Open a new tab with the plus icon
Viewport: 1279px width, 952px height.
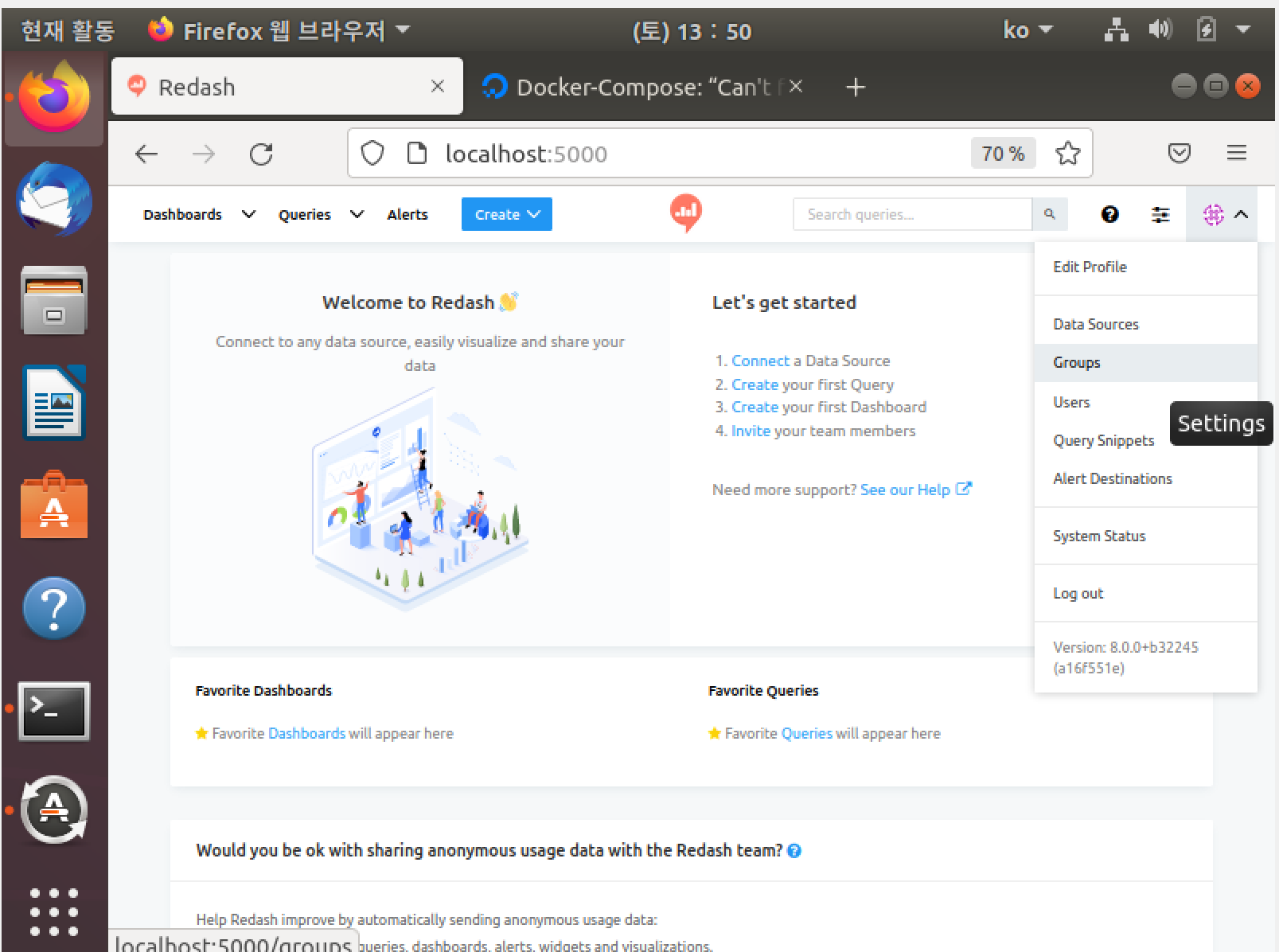[x=855, y=87]
